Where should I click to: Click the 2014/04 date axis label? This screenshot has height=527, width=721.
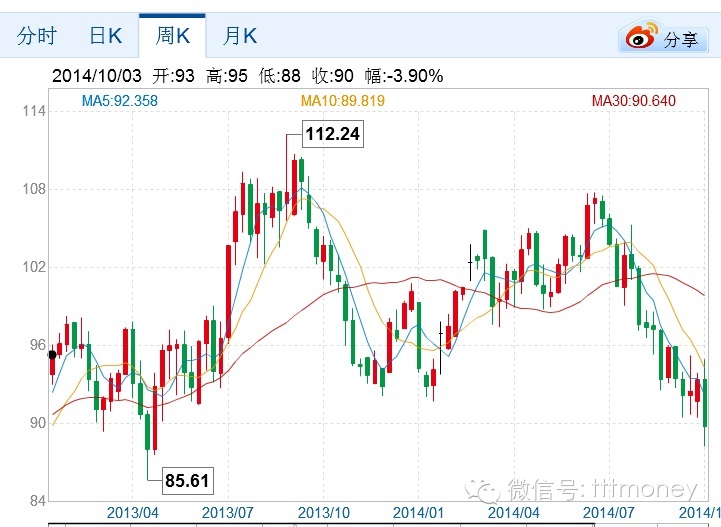click(514, 513)
